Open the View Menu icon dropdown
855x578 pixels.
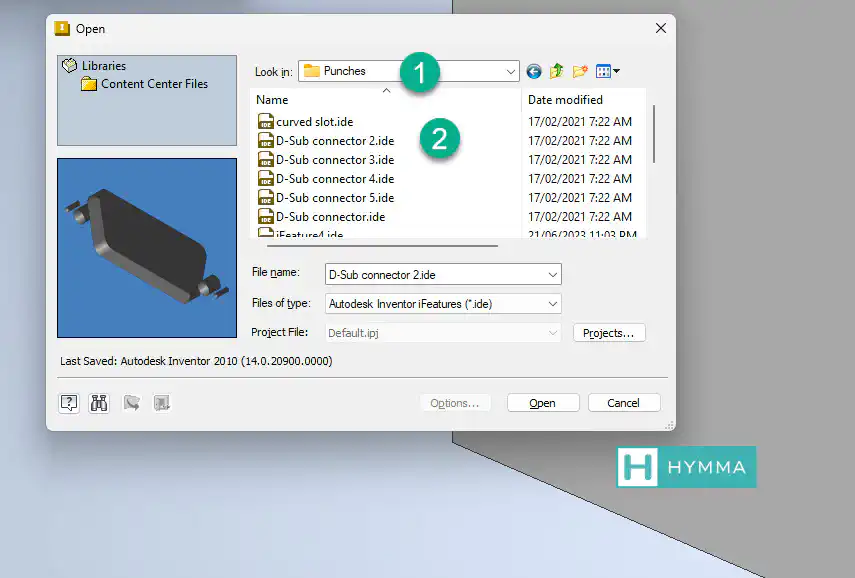tap(607, 71)
